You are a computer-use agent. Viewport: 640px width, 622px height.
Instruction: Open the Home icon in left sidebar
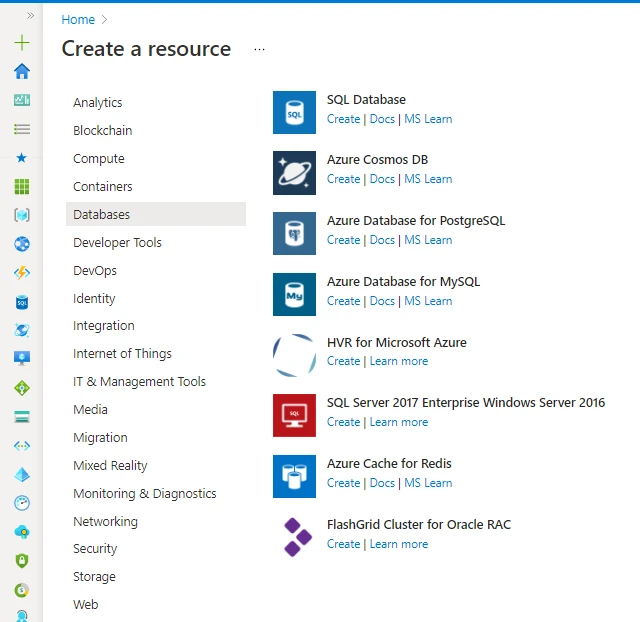click(22, 71)
